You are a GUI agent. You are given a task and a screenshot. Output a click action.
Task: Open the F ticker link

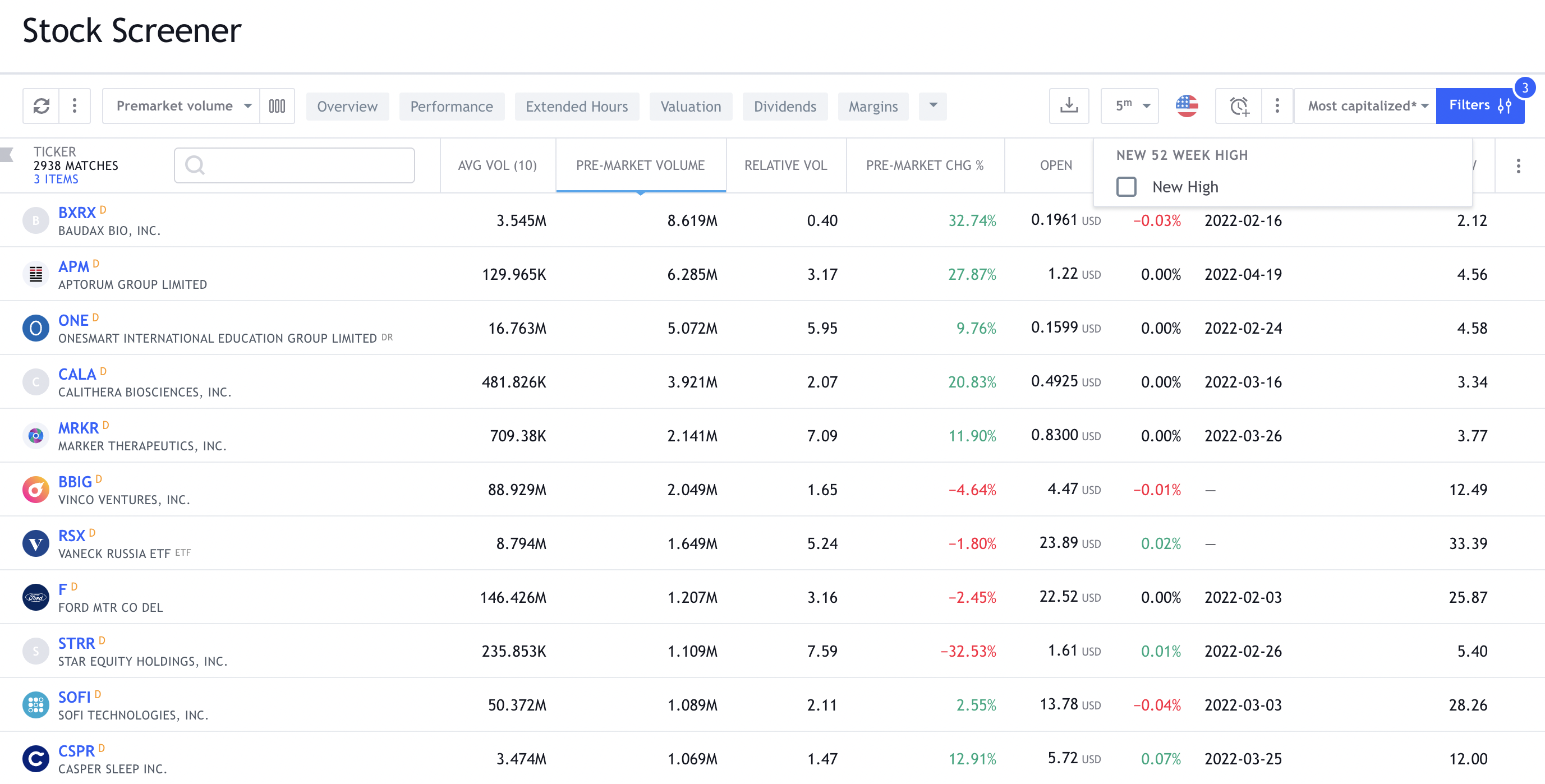62,591
